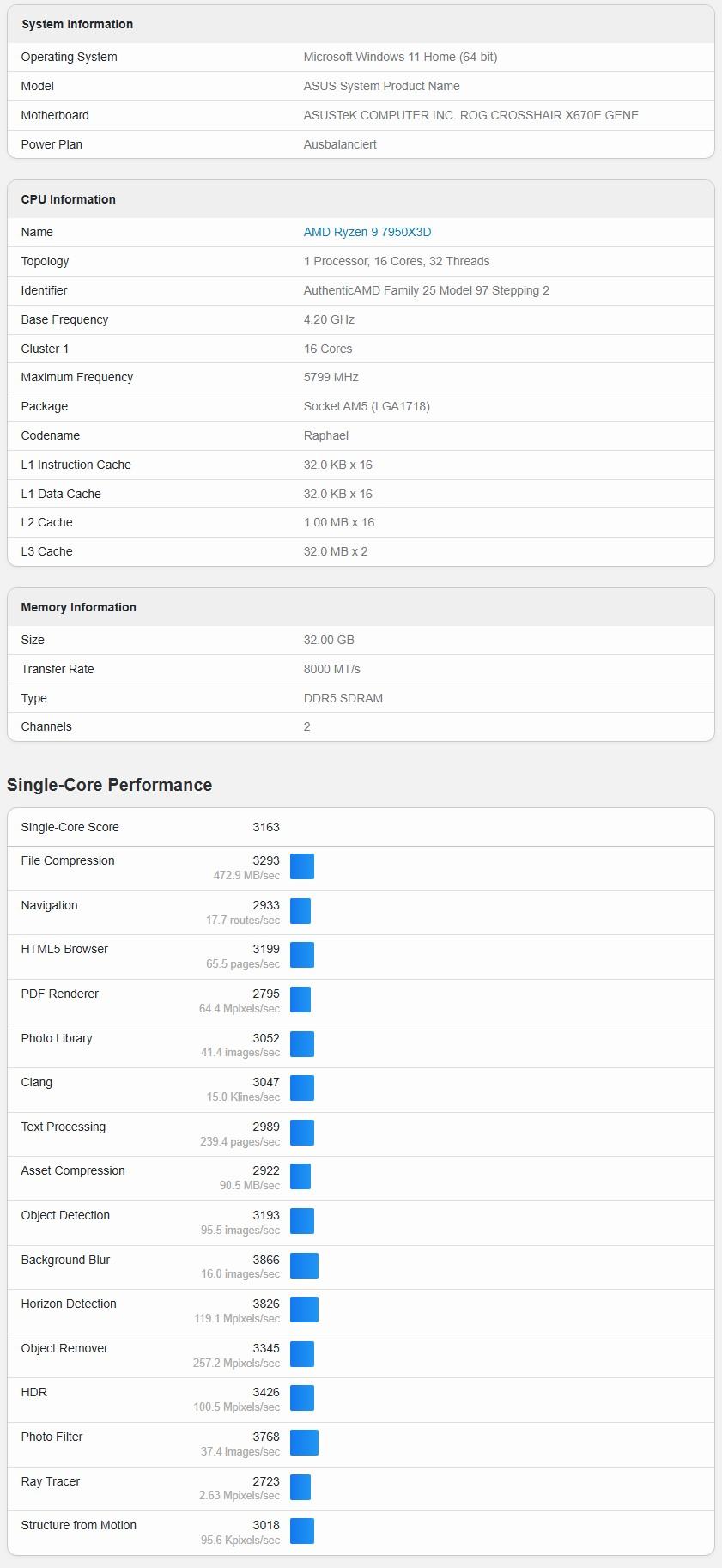Click the Structure from Motion score bar

pos(302,1531)
